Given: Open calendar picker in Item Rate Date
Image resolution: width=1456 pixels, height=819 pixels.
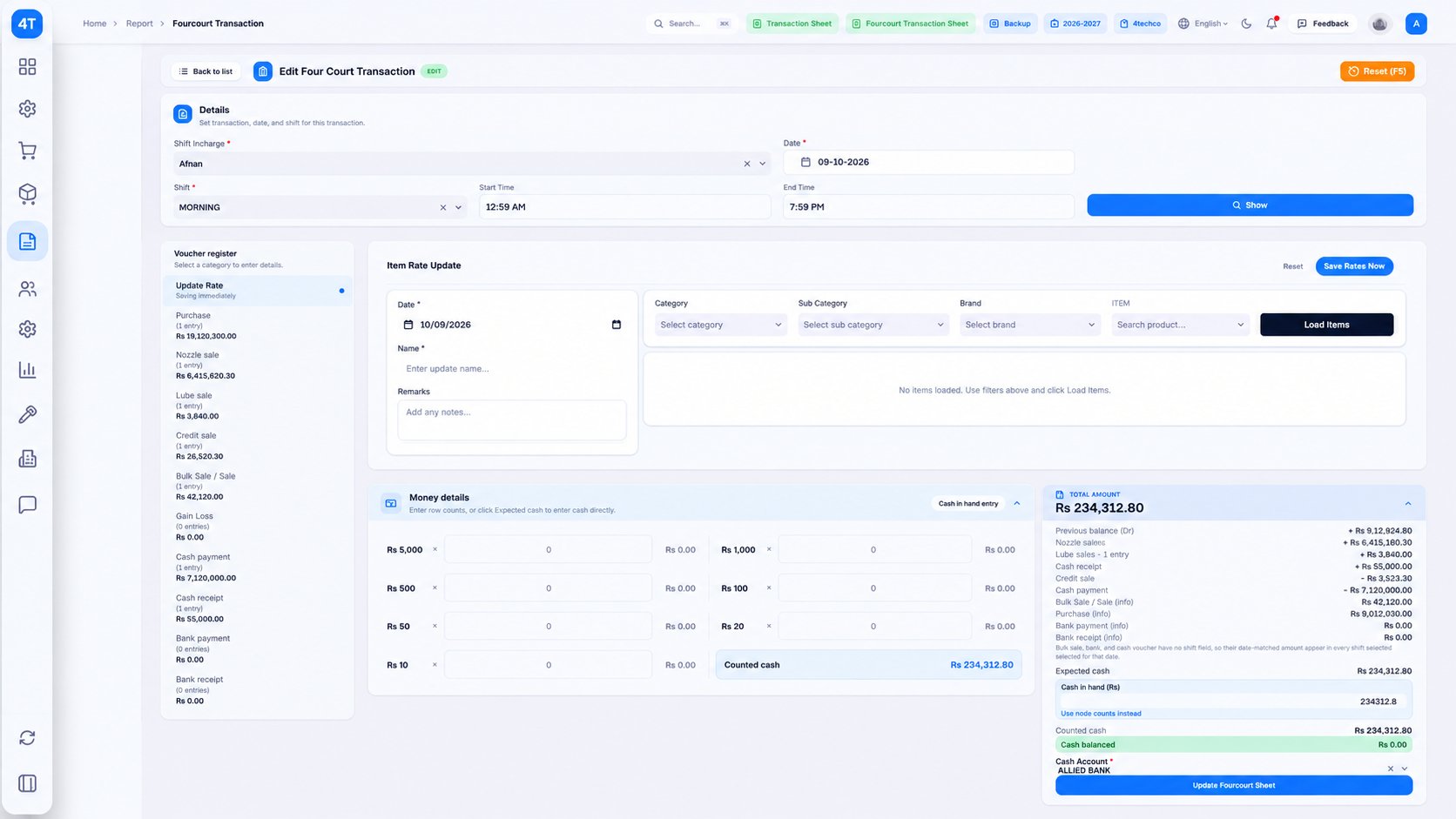Looking at the screenshot, I should (617, 325).
